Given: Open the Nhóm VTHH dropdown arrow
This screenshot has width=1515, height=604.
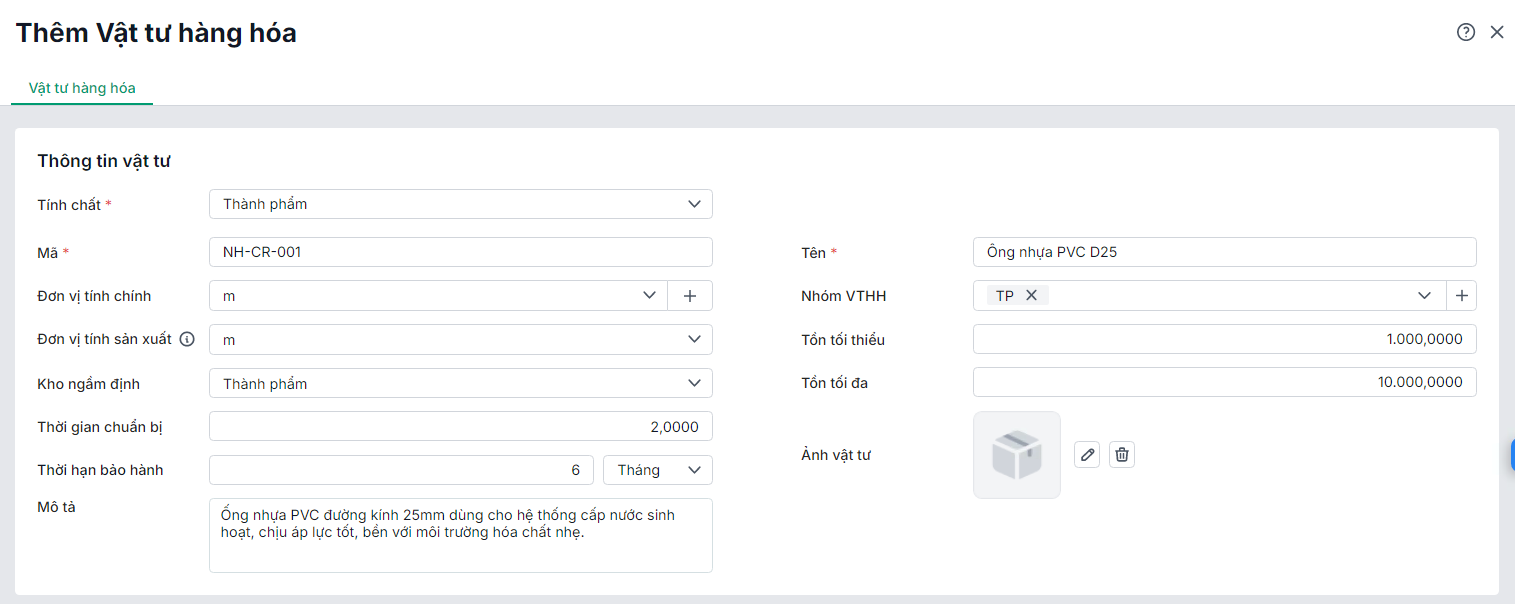Looking at the screenshot, I should [1425, 296].
